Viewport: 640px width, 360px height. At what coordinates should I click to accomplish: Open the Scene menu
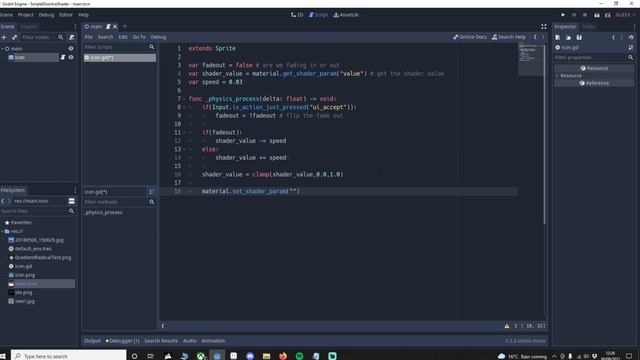pos(6,15)
